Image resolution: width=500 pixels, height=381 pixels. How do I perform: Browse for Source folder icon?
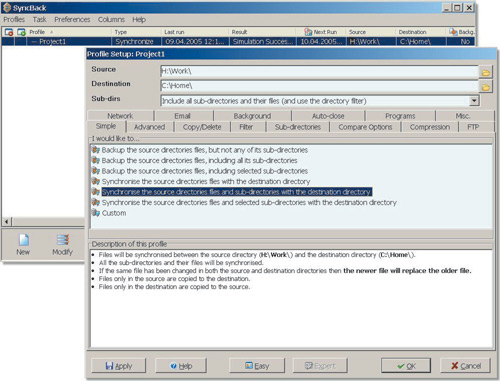pyautogui.click(x=486, y=72)
